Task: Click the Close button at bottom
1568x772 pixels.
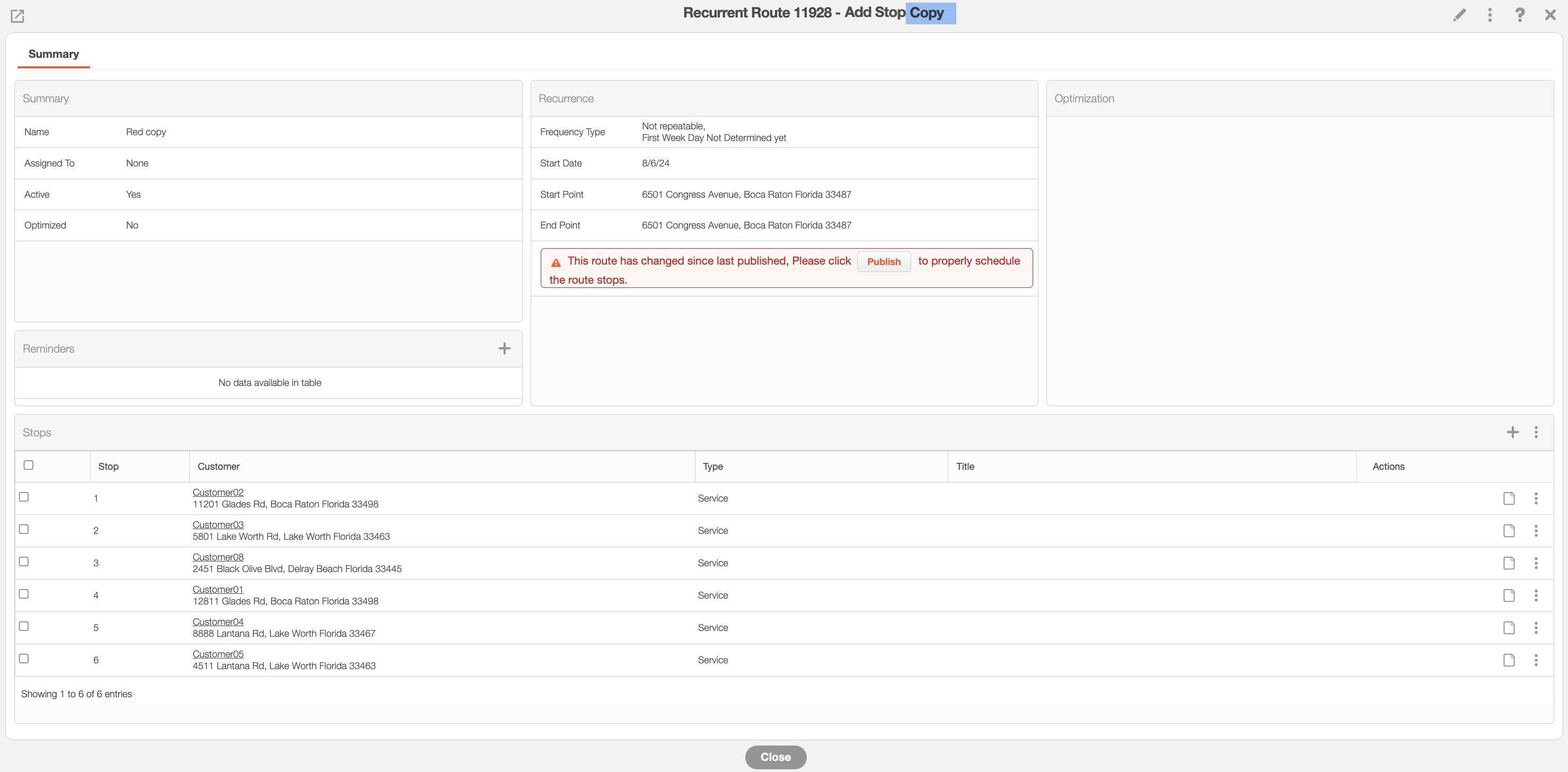Action: [775, 757]
